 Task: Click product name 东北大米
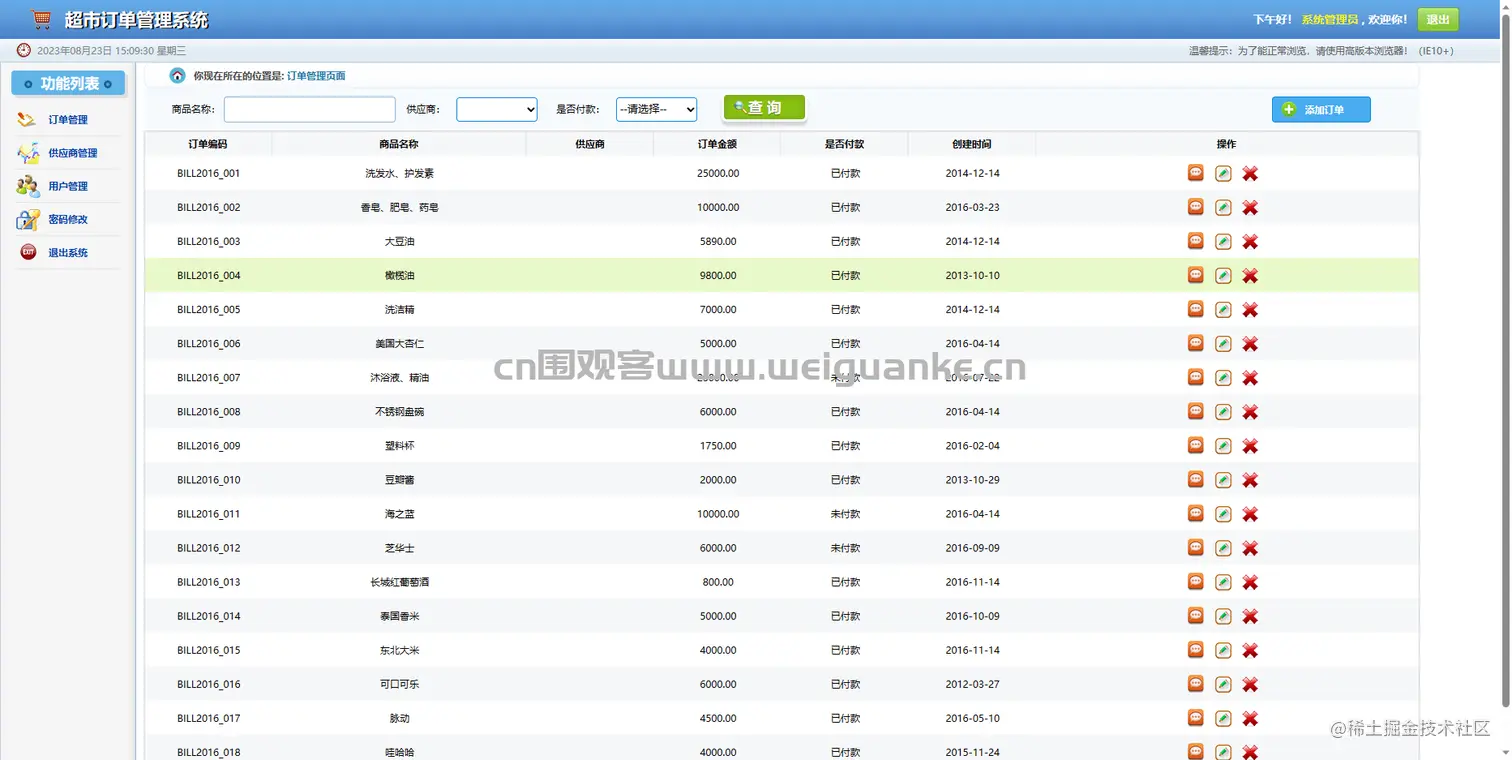click(x=399, y=651)
